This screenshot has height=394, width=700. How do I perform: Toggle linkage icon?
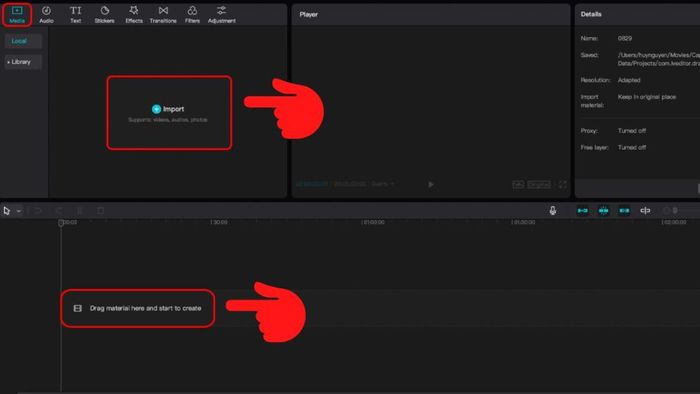click(x=624, y=211)
